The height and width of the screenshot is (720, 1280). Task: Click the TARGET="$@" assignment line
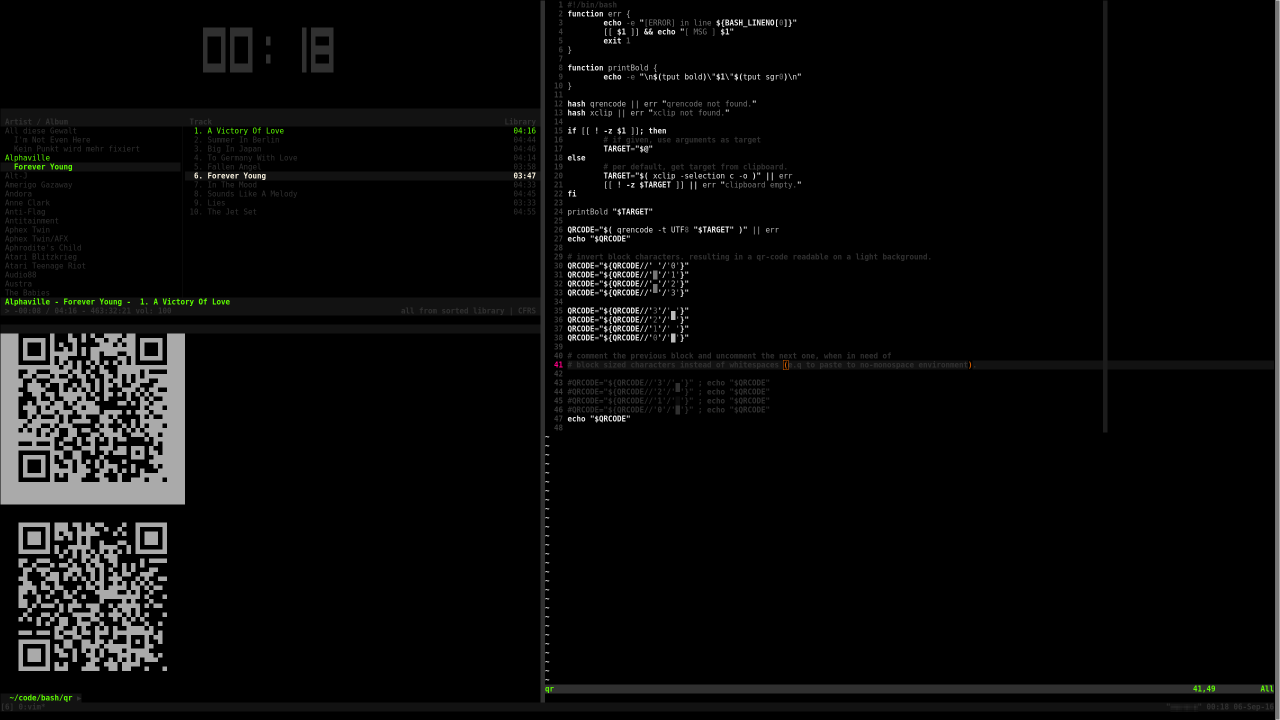tap(628, 149)
